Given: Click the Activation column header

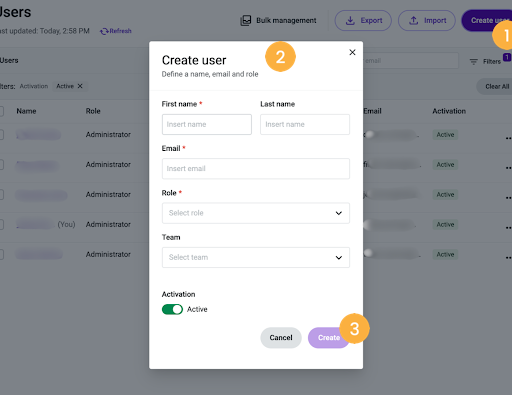Looking at the screenshot, I should click(449, 111).
